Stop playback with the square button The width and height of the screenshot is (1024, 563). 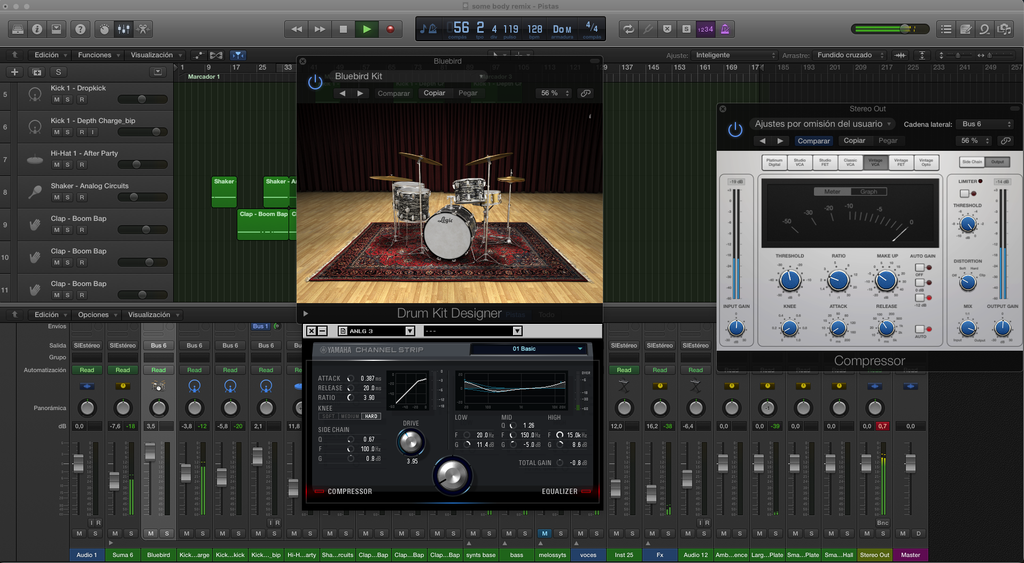click(344, 29)
